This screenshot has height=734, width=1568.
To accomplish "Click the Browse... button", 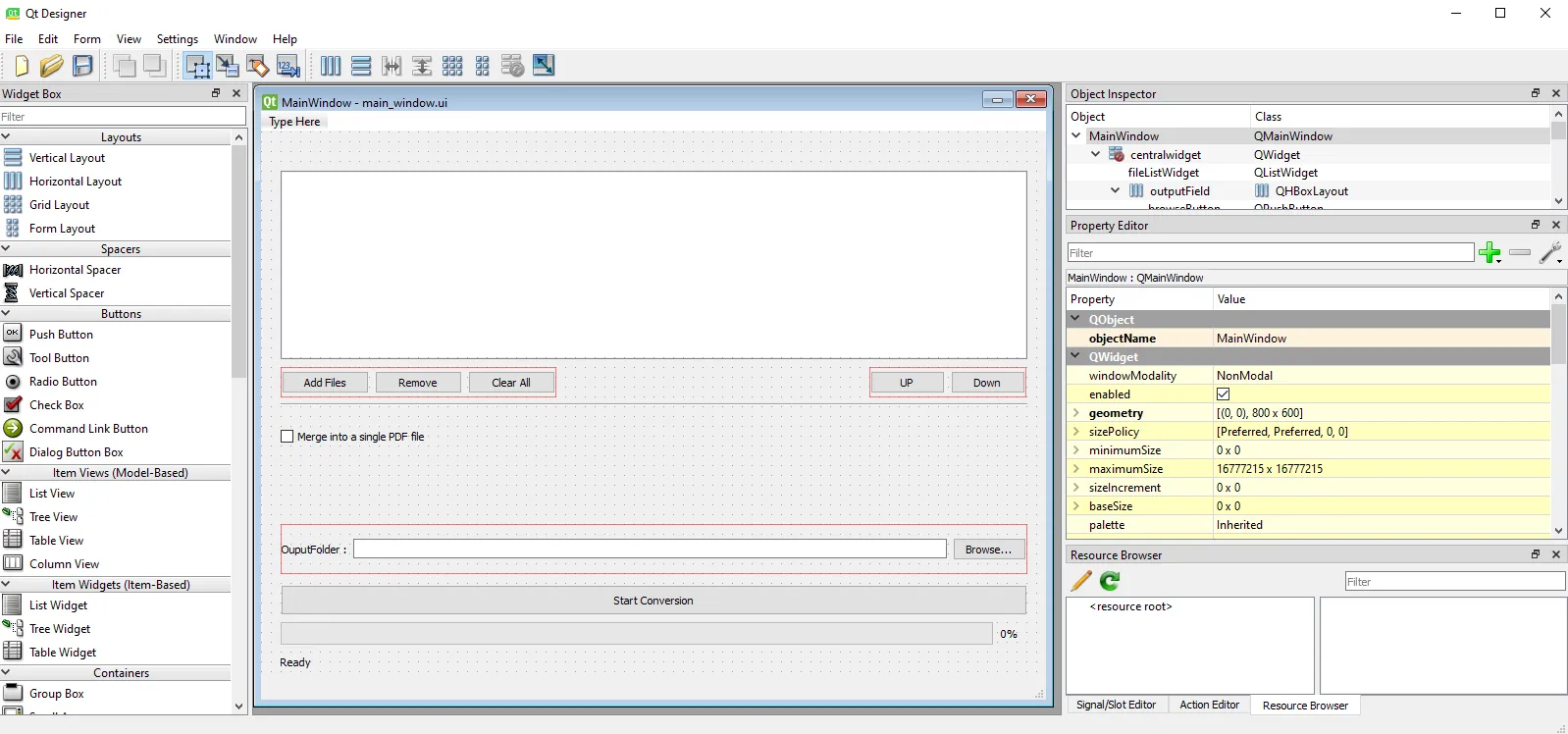I will pyautogui.click(x=988, y=550).
